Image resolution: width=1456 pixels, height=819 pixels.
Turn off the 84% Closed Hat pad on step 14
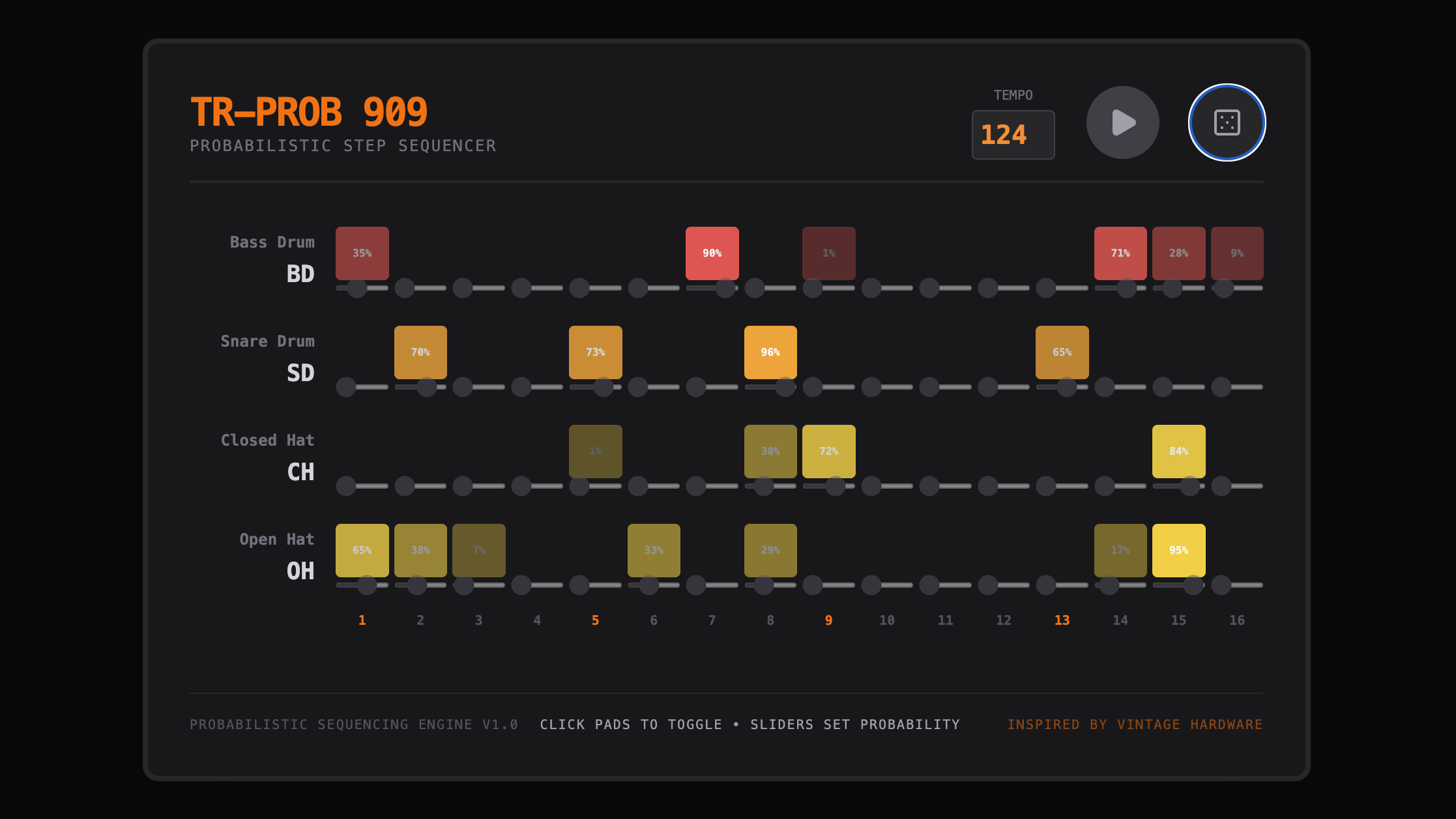(x=1178, y=450)
